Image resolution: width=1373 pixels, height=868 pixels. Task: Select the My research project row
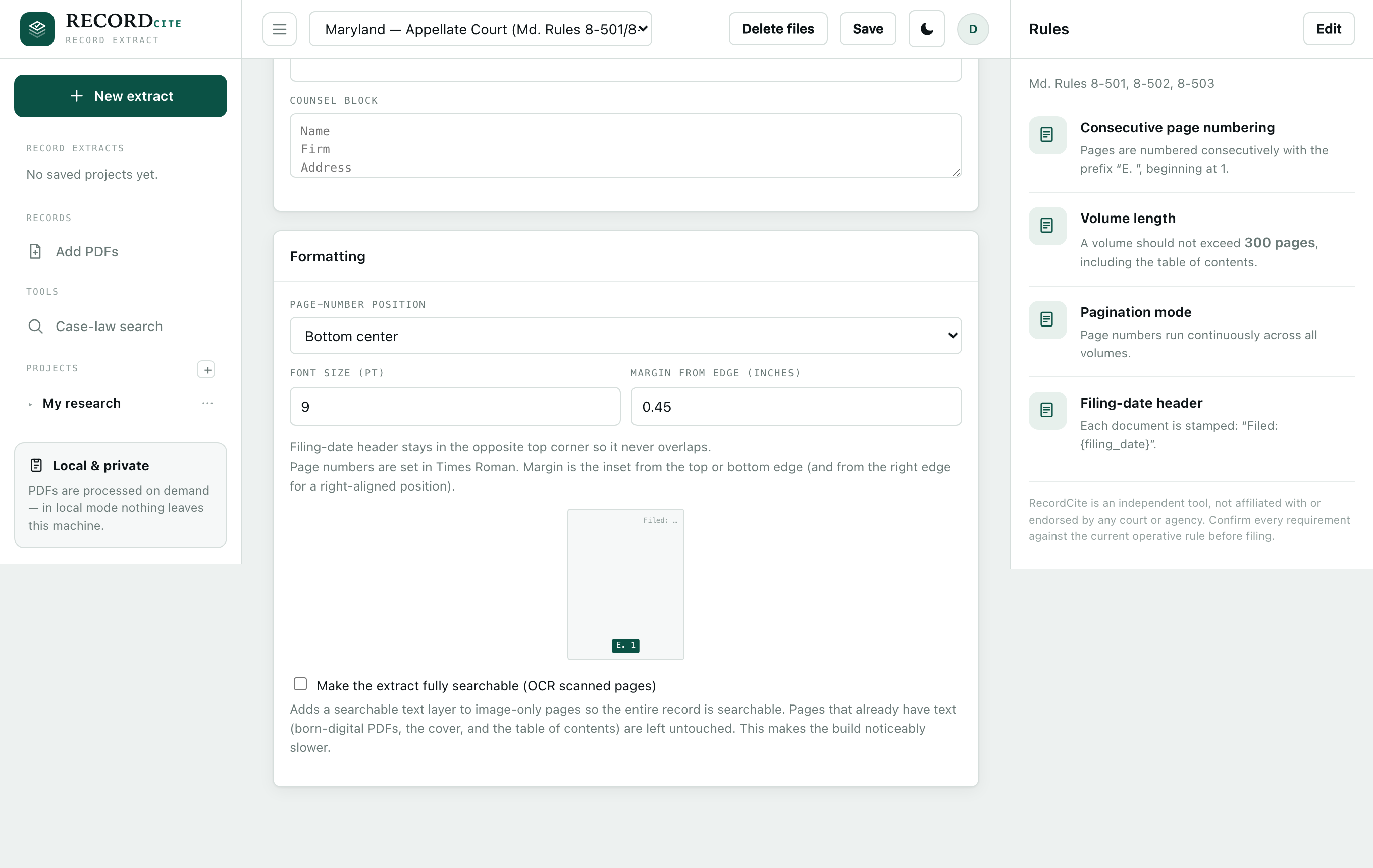120,403
